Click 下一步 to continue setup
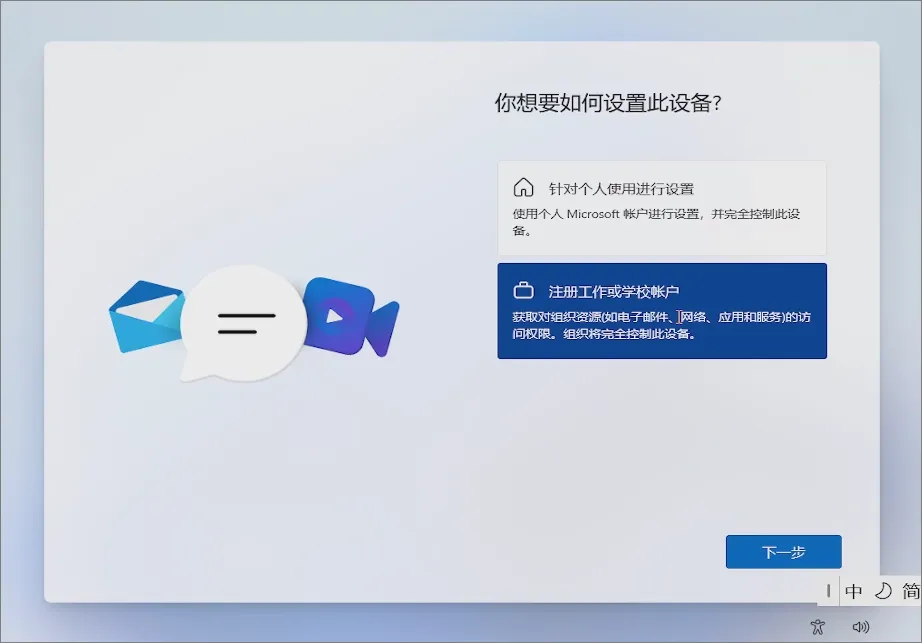 click(783, 551)
